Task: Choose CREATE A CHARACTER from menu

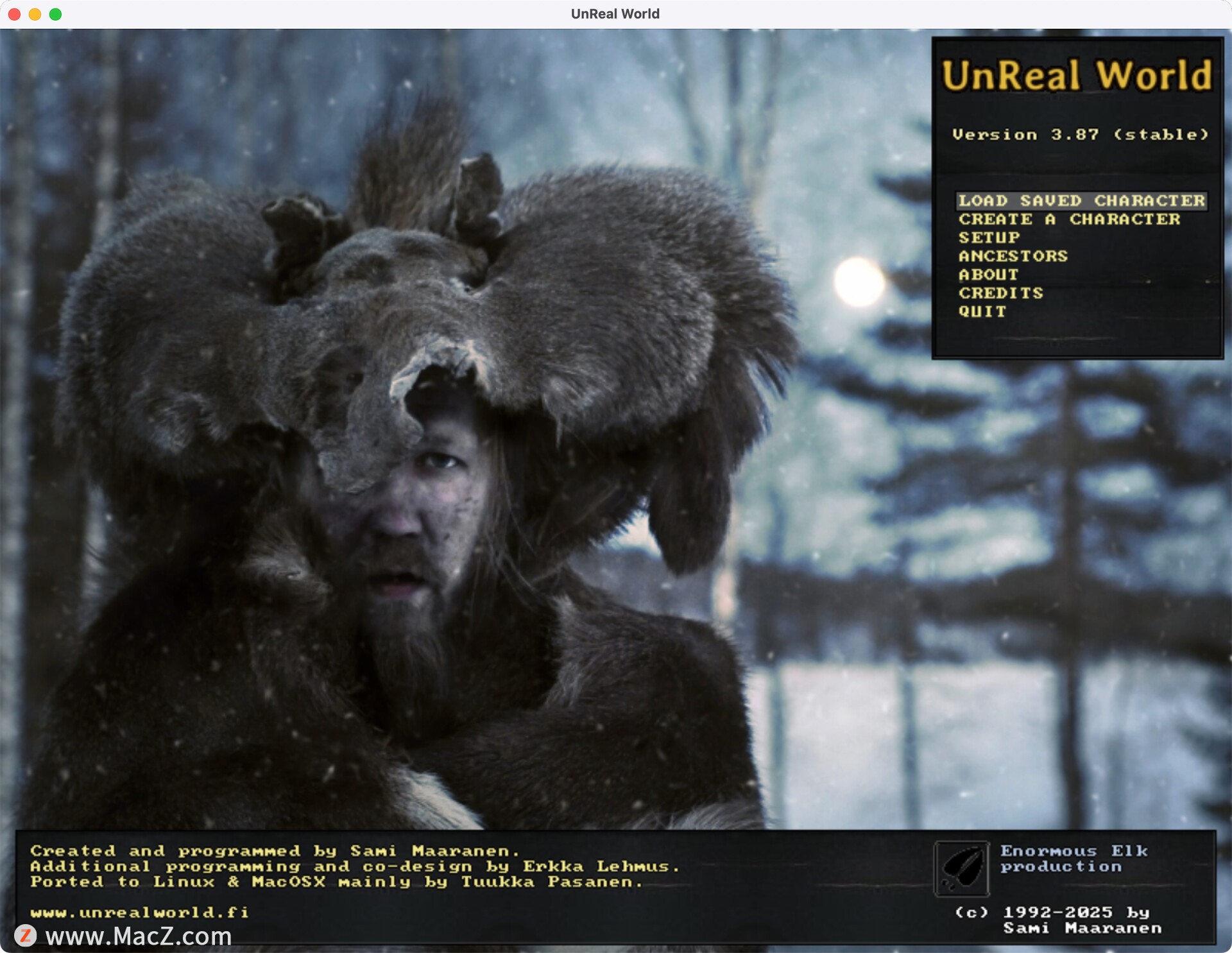Action: (x=1069, y=219)
